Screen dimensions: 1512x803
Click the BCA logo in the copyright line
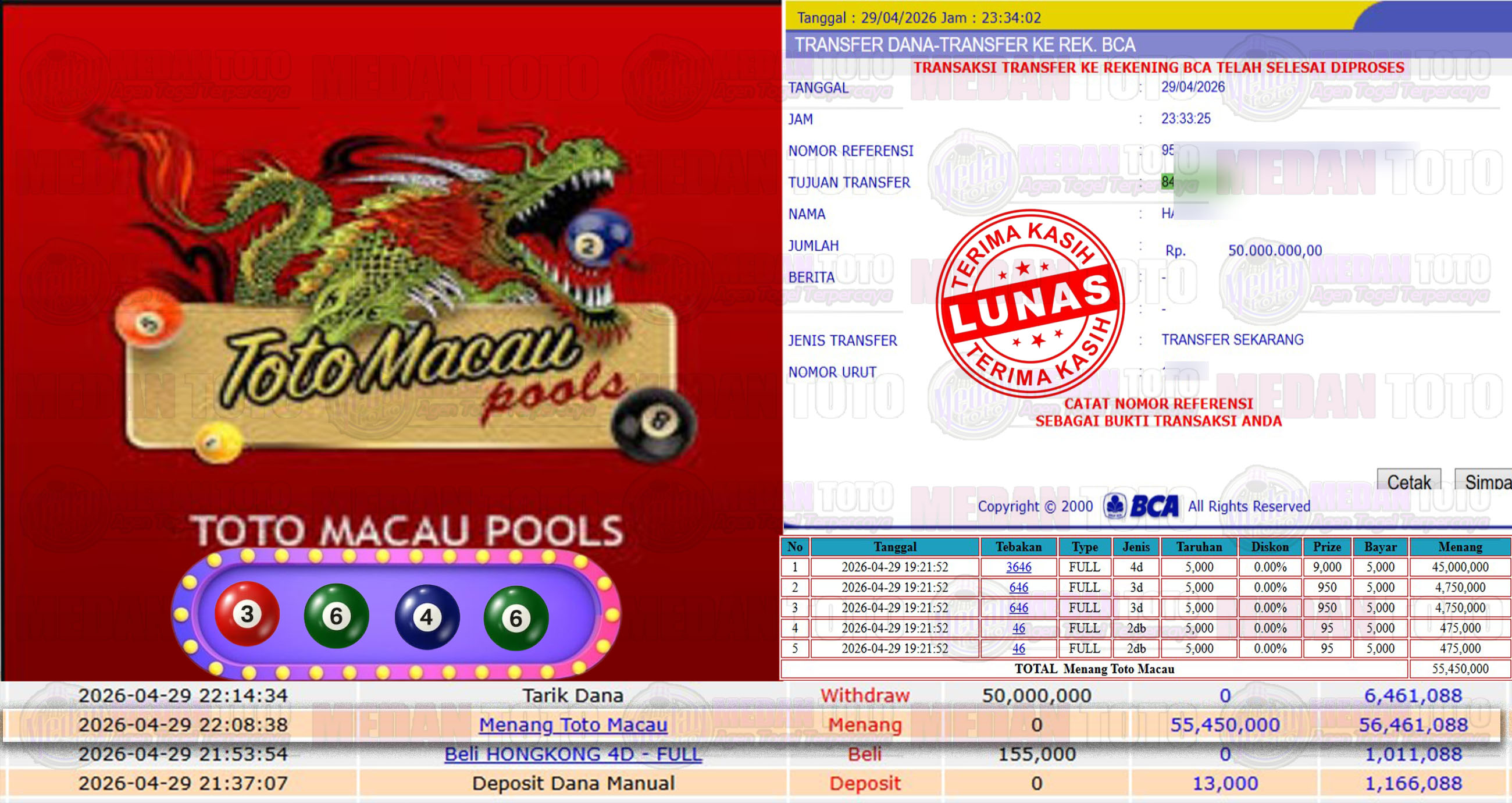1140,506
